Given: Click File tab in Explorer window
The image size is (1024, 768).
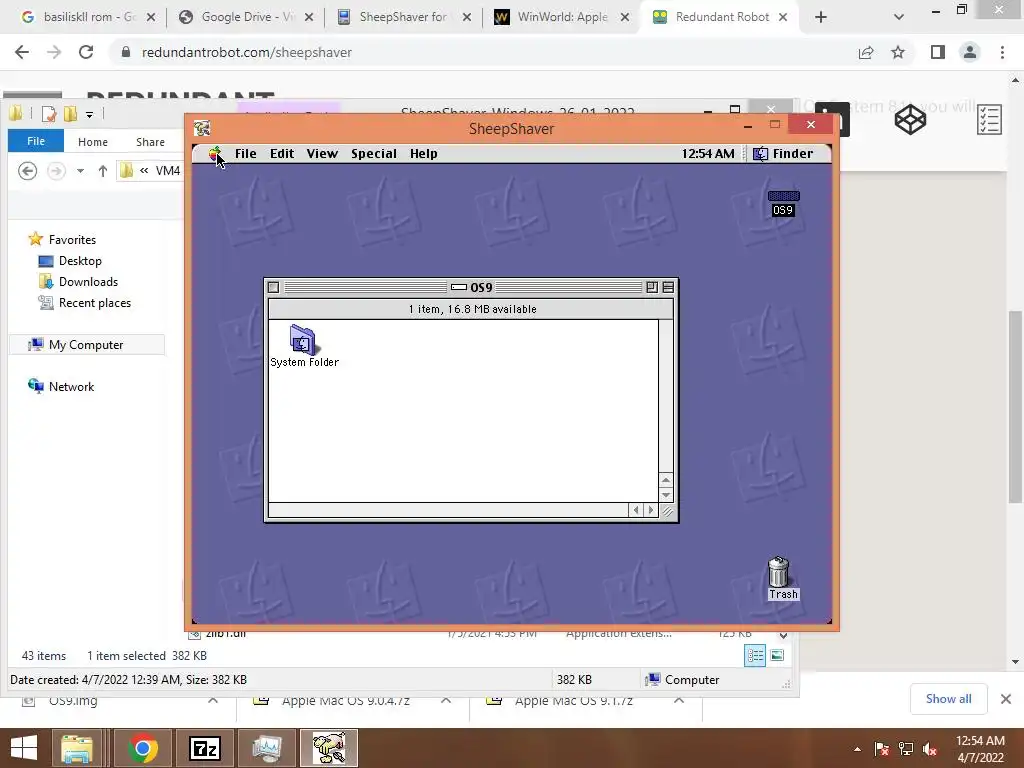Looking at the screenshot, I should tap(36, 141).
